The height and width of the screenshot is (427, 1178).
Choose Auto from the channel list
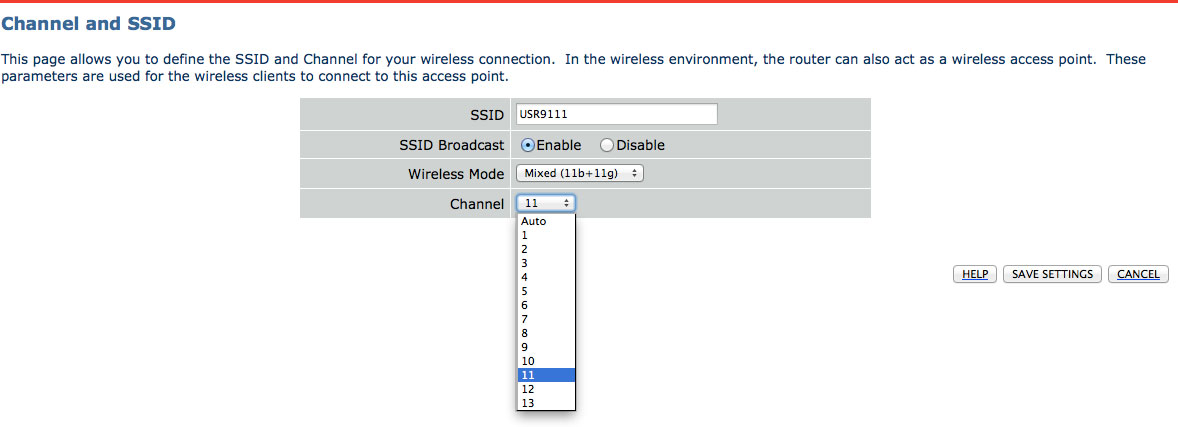[546, 221]
